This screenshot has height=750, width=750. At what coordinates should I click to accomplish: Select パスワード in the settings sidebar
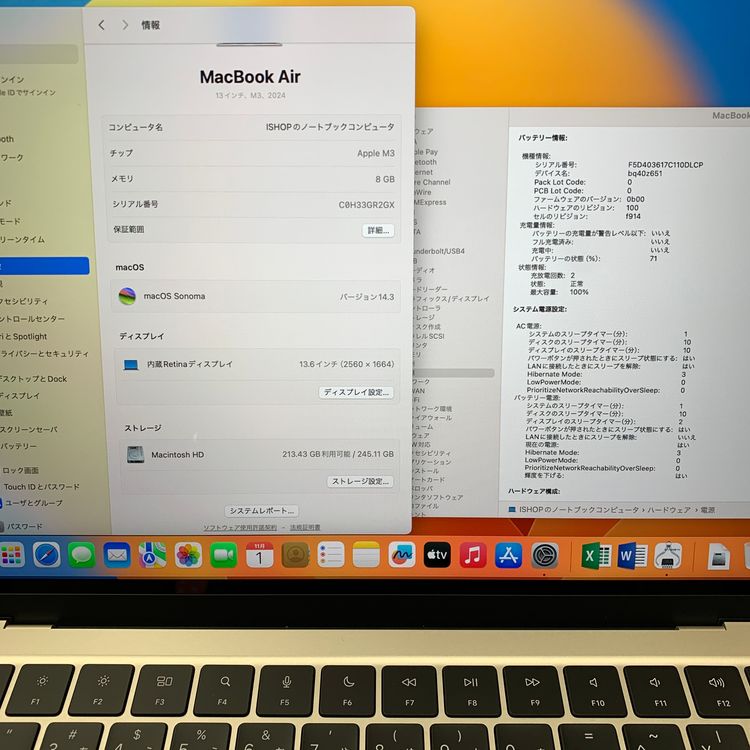click(22, 527)
